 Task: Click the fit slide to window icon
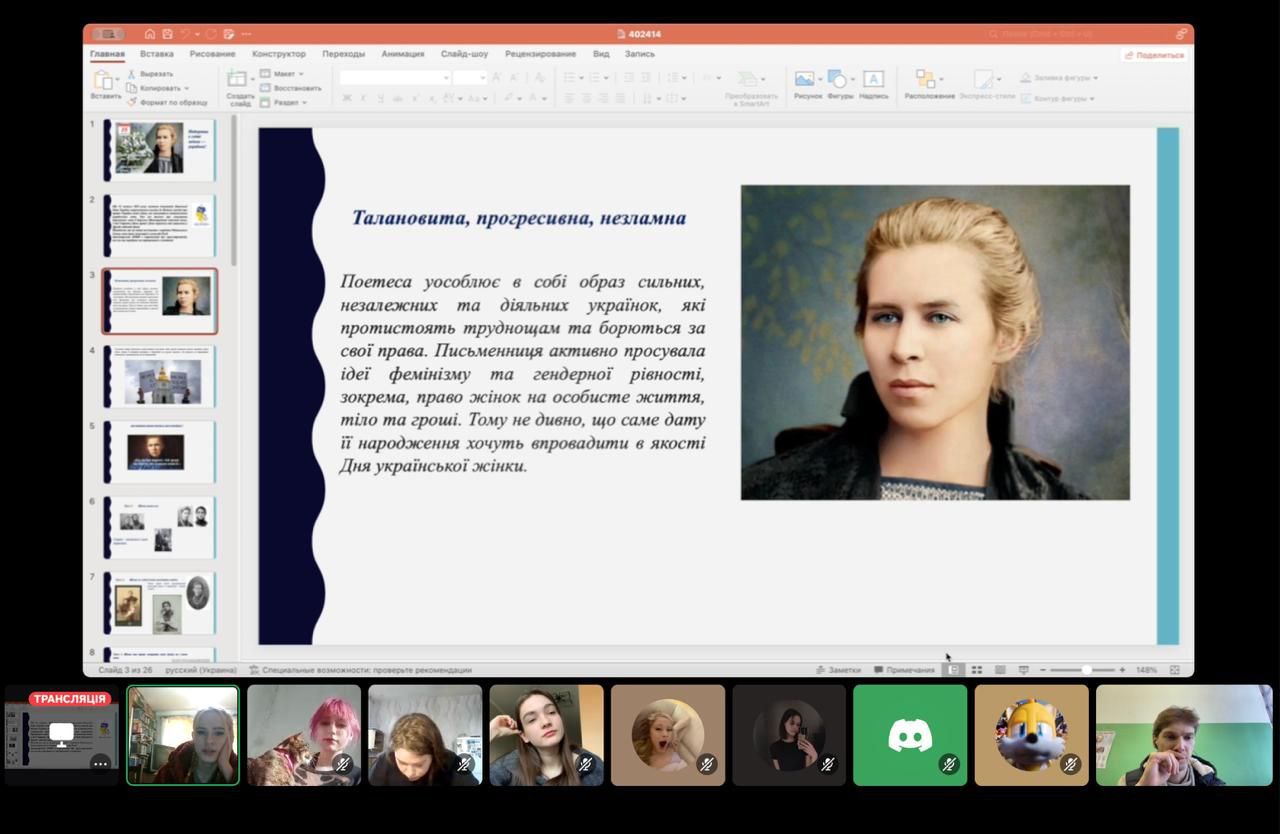[x=1174, y=670]
